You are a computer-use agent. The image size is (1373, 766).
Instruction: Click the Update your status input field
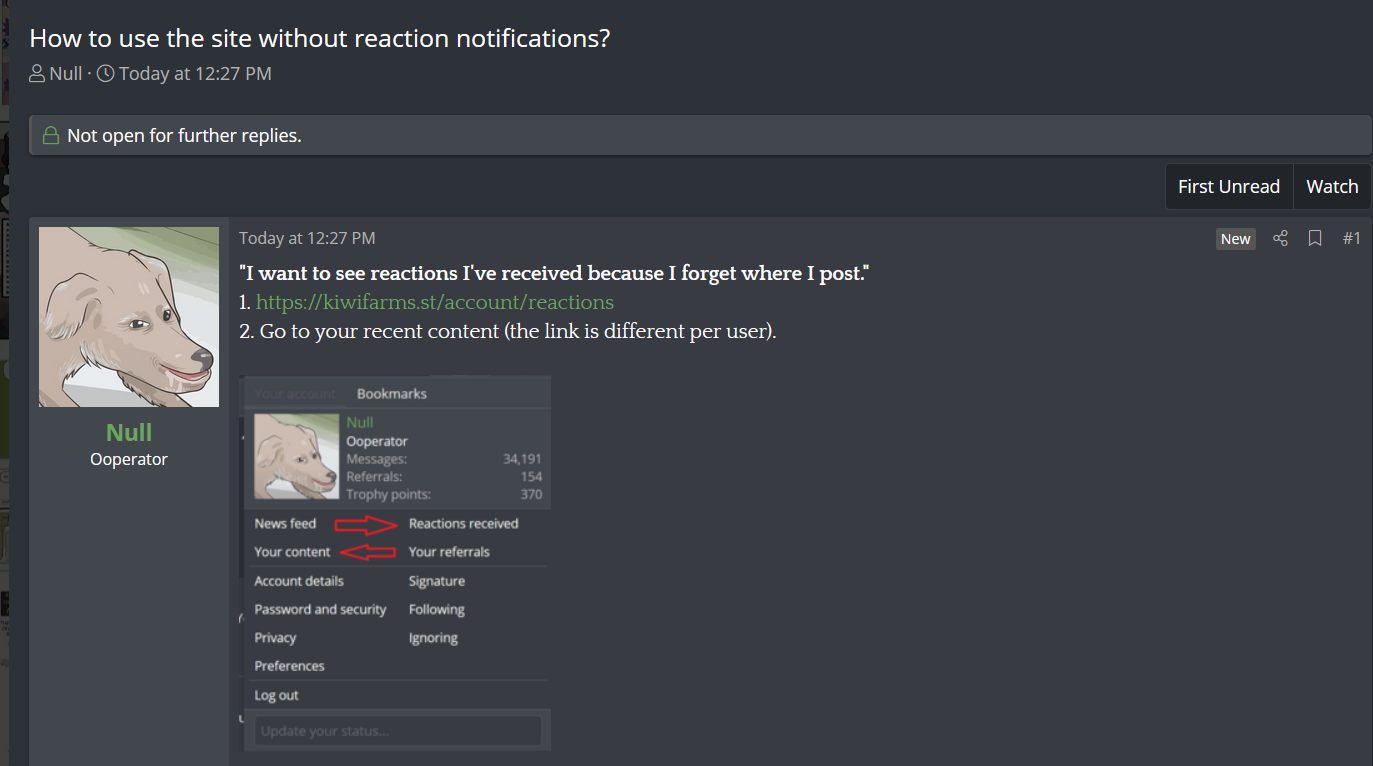click(x=397, y=731)
